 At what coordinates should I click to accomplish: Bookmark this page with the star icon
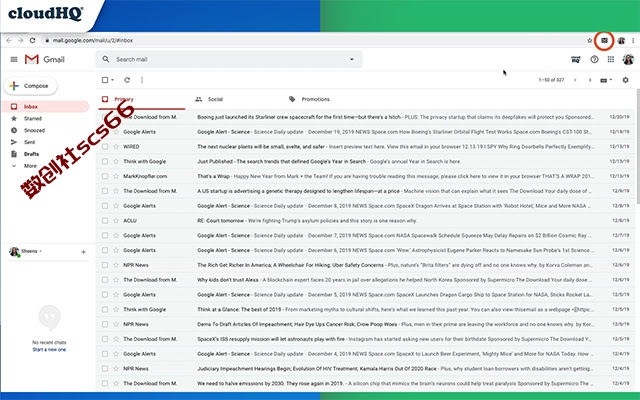[589, 40]
